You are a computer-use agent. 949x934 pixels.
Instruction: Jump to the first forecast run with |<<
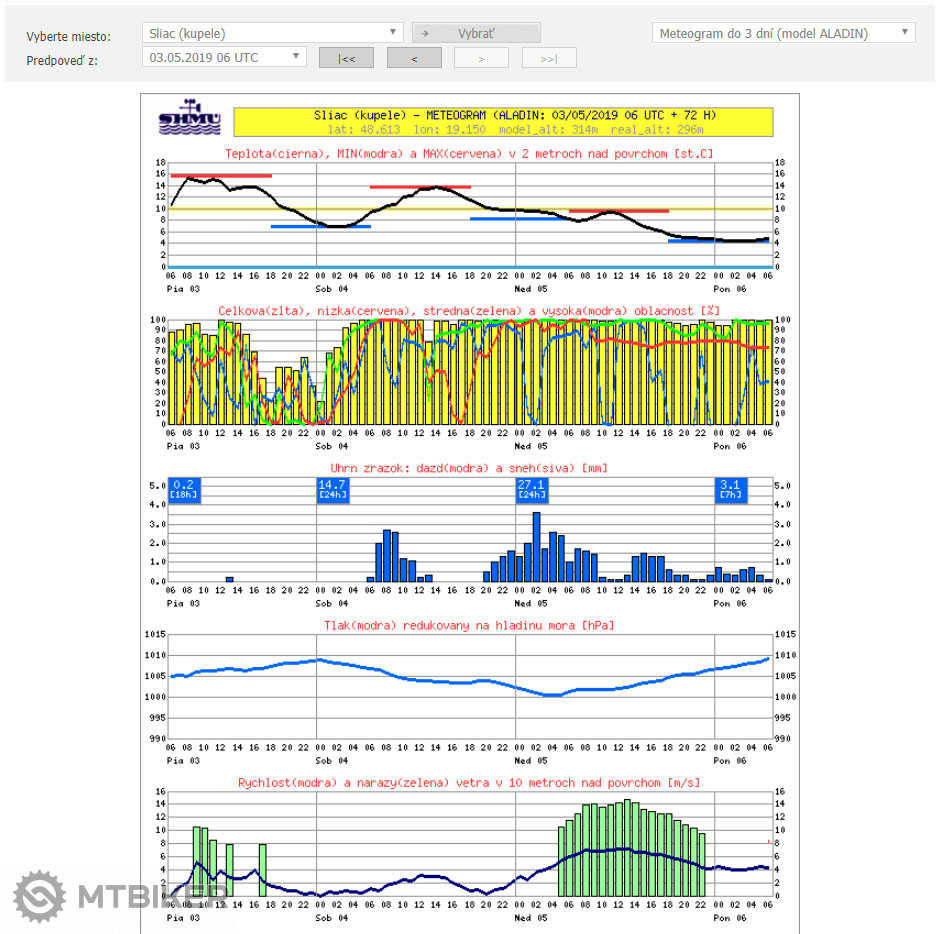(347, 58)
